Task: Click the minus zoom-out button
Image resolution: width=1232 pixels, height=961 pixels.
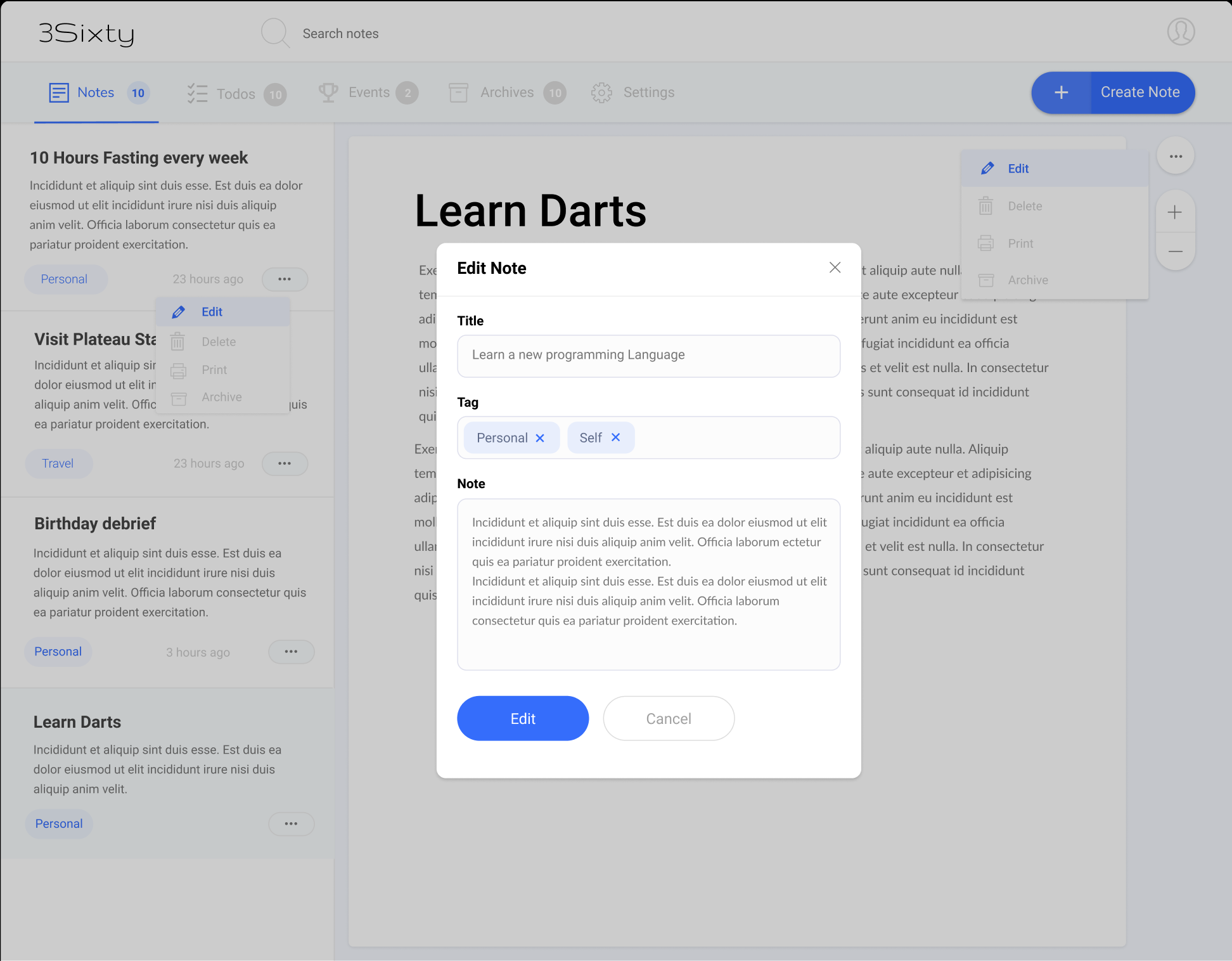Action: (1175, 252)
